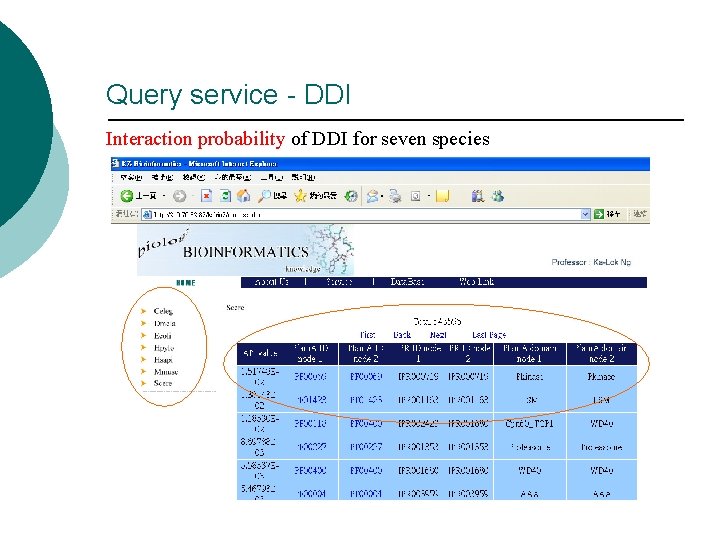The image size is (720, 540).
Task: Select Scere species in sidebar
Action: pyautogui.click(x=163, y=383)
